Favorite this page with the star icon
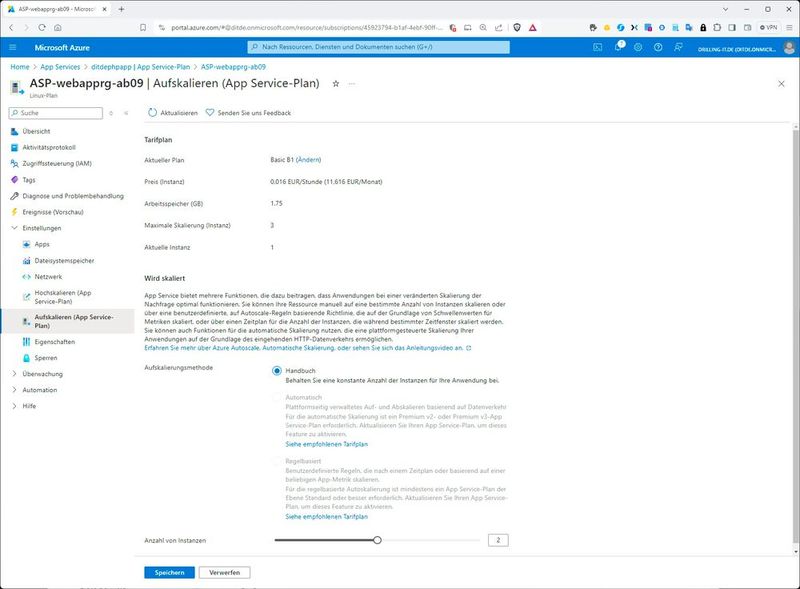Screen dimensions: 800x589 pyautogui.click(x=336, y=84)
